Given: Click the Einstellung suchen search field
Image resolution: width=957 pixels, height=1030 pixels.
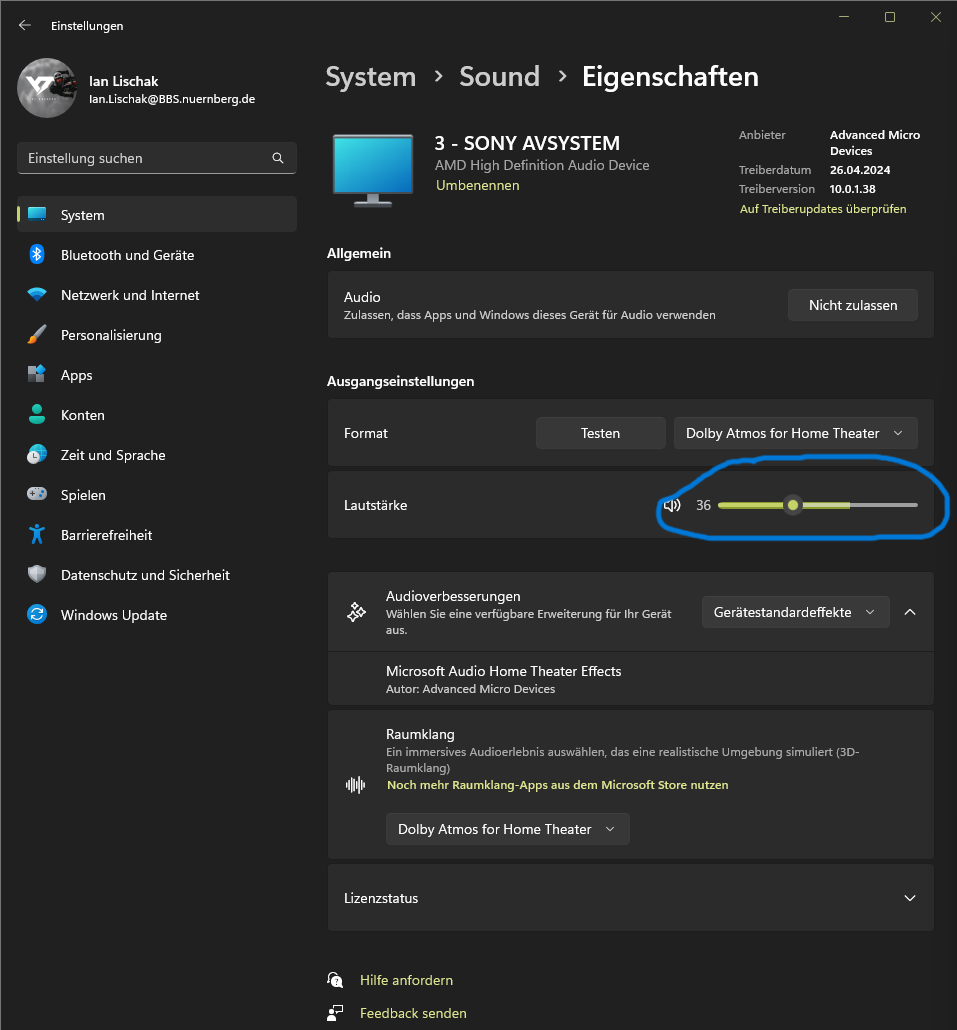Looking at the screenshot, I should point(157,158).
